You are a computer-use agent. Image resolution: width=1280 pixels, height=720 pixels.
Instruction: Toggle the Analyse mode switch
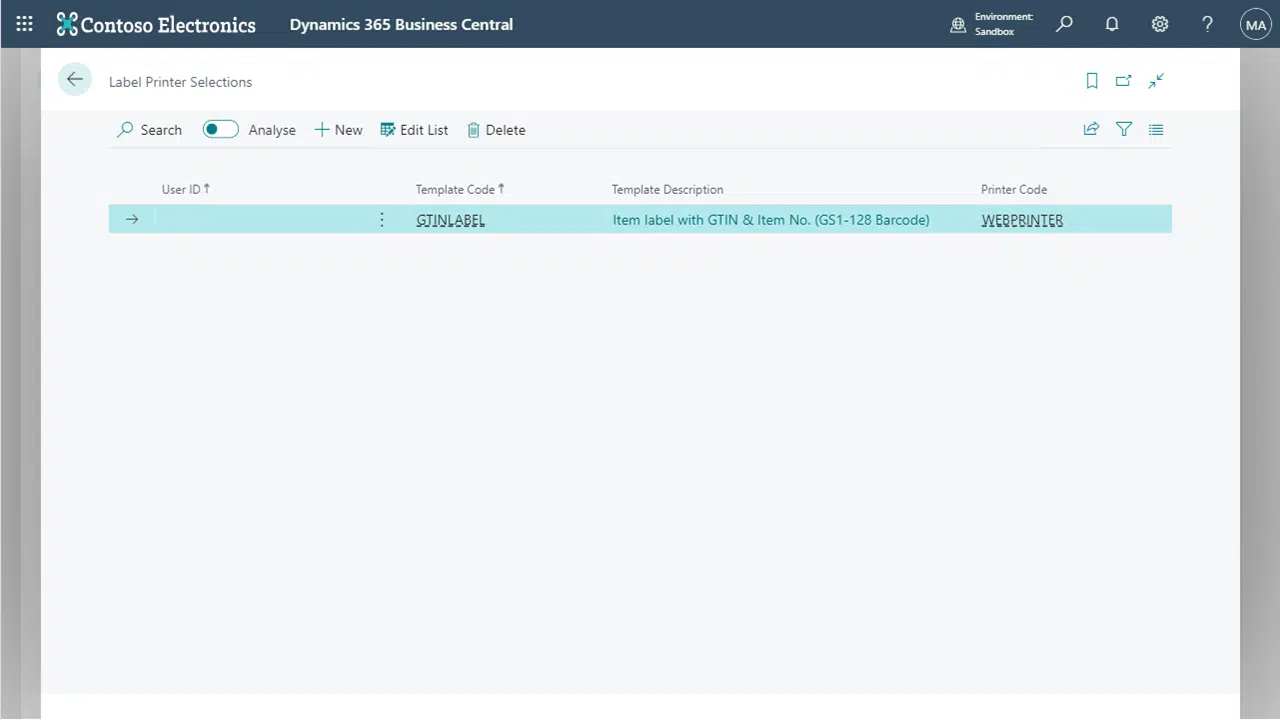220,129
